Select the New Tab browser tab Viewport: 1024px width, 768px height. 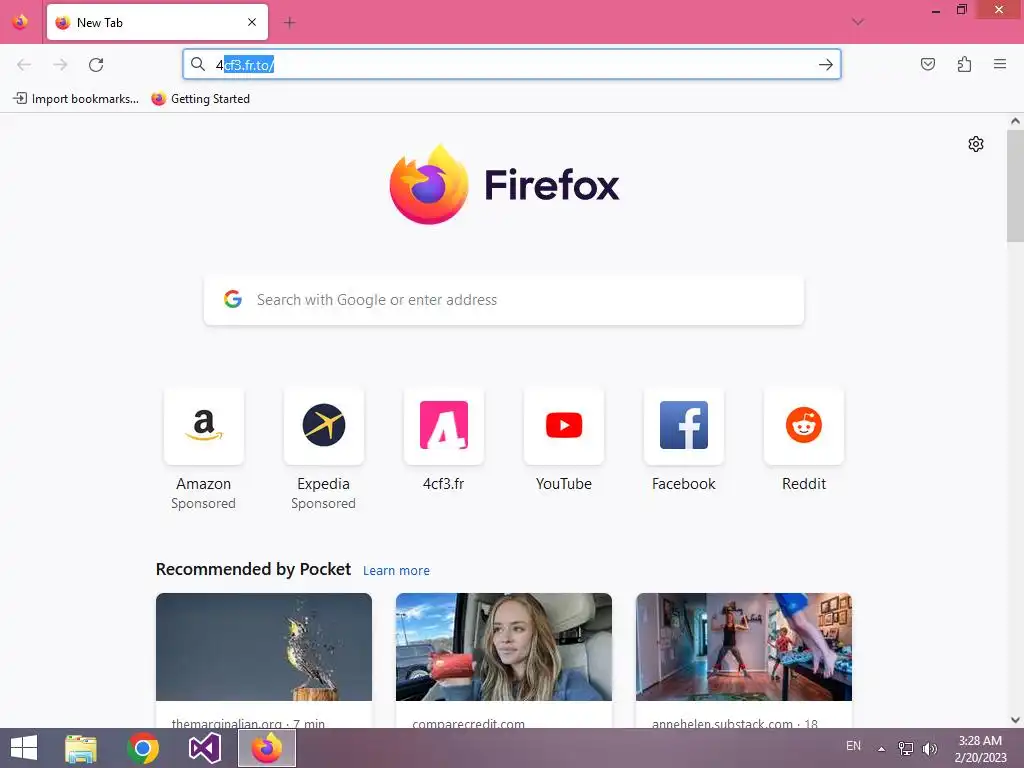[157, 22]
